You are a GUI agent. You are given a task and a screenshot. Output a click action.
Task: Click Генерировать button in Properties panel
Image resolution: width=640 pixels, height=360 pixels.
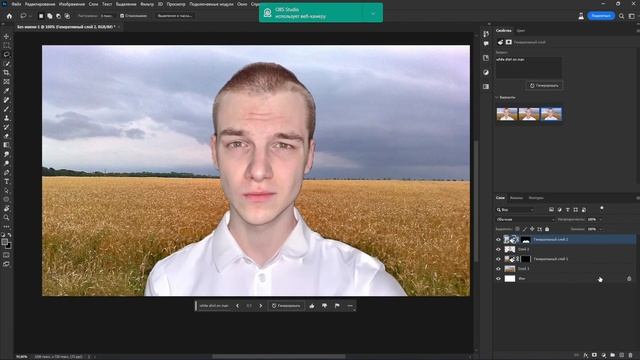[x=544, y=86]
